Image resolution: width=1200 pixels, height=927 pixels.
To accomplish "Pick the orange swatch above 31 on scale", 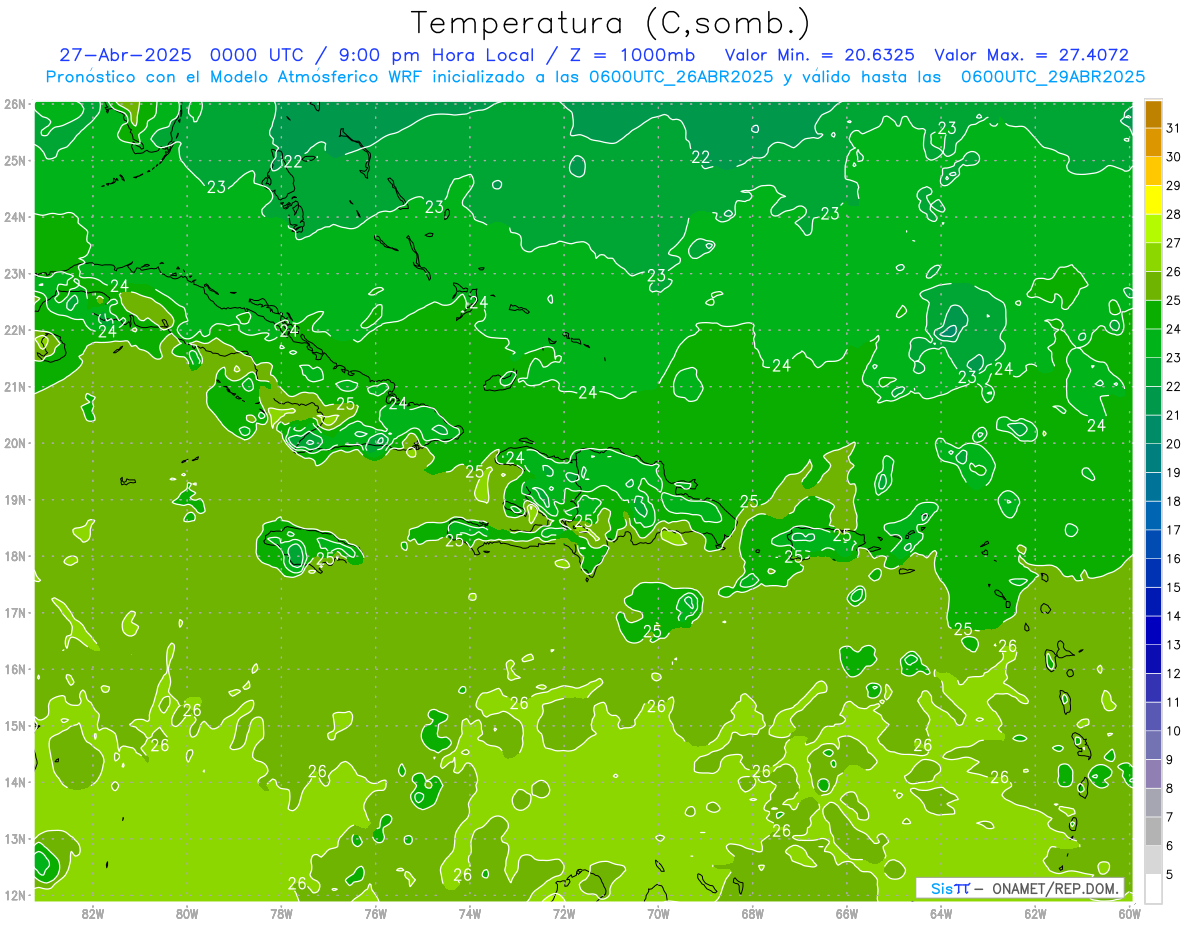I will (1153, 113).
